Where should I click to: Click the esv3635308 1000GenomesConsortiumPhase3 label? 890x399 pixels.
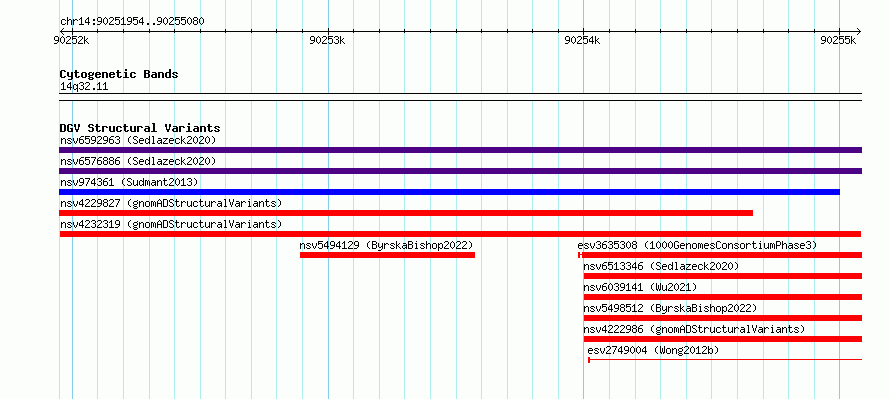(x=697, y=245)
